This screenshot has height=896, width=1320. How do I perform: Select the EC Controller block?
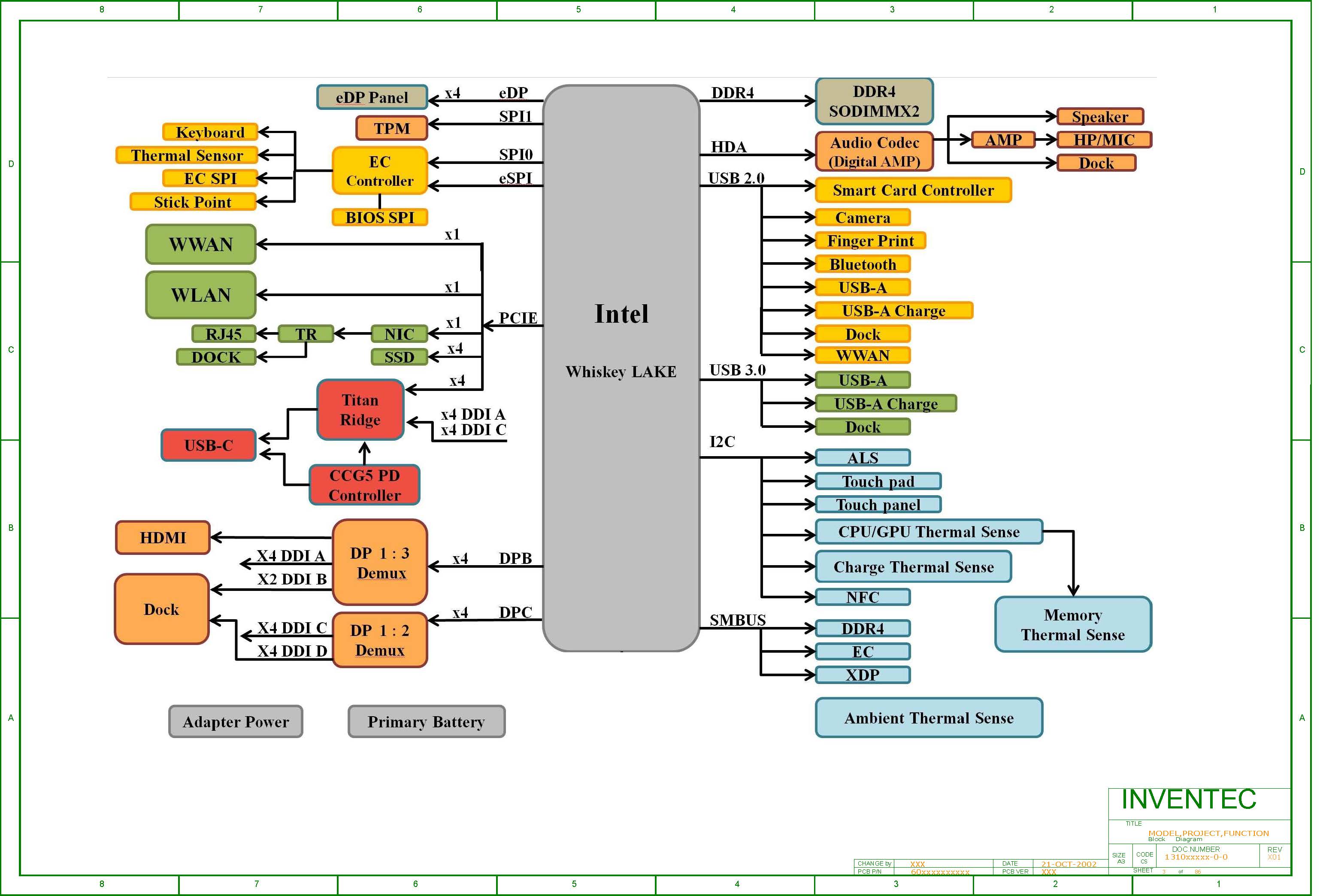[379, 171]
